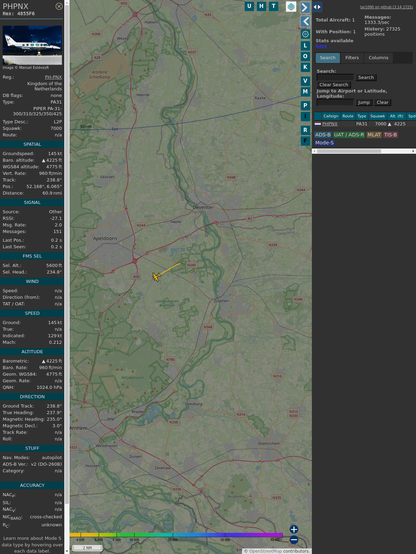This screenshot has height=554, width=416.
Task: Select the PHPNX row in aircraft table
Action: click(x=365, y=124)
